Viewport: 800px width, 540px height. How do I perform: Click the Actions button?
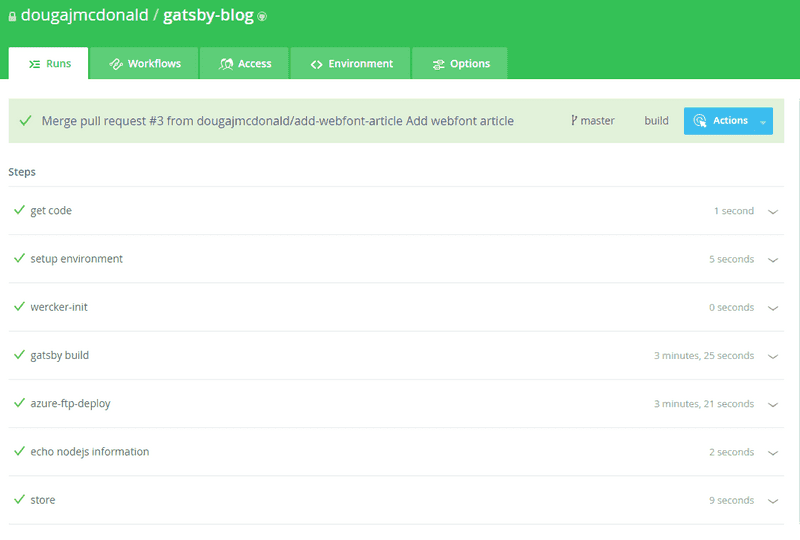[x=728, y=121]
